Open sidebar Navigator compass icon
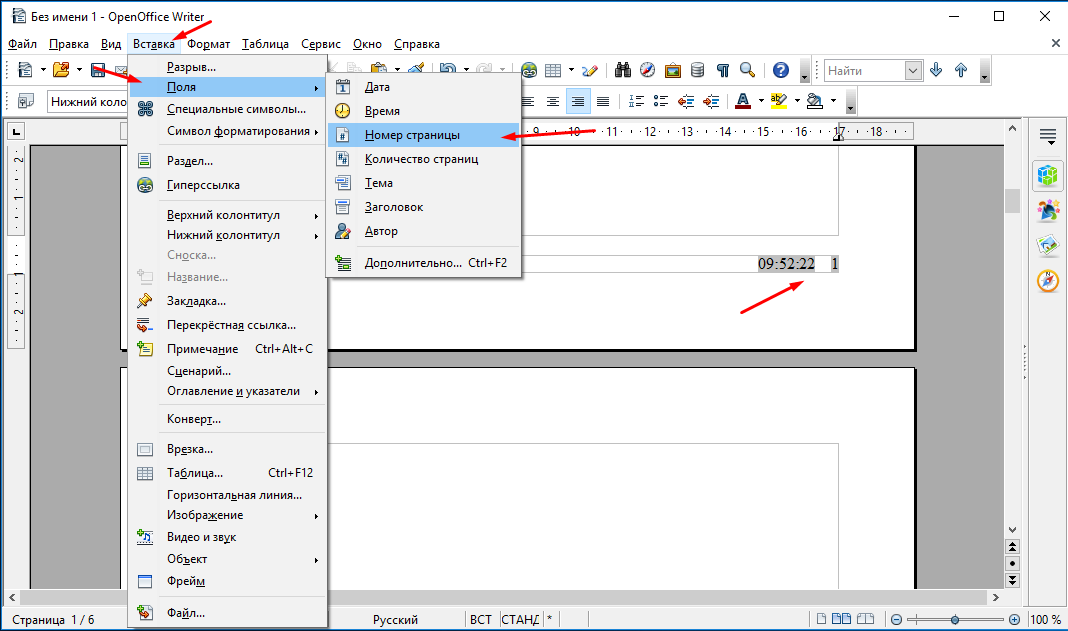1068x631 pixels. 1048,281
